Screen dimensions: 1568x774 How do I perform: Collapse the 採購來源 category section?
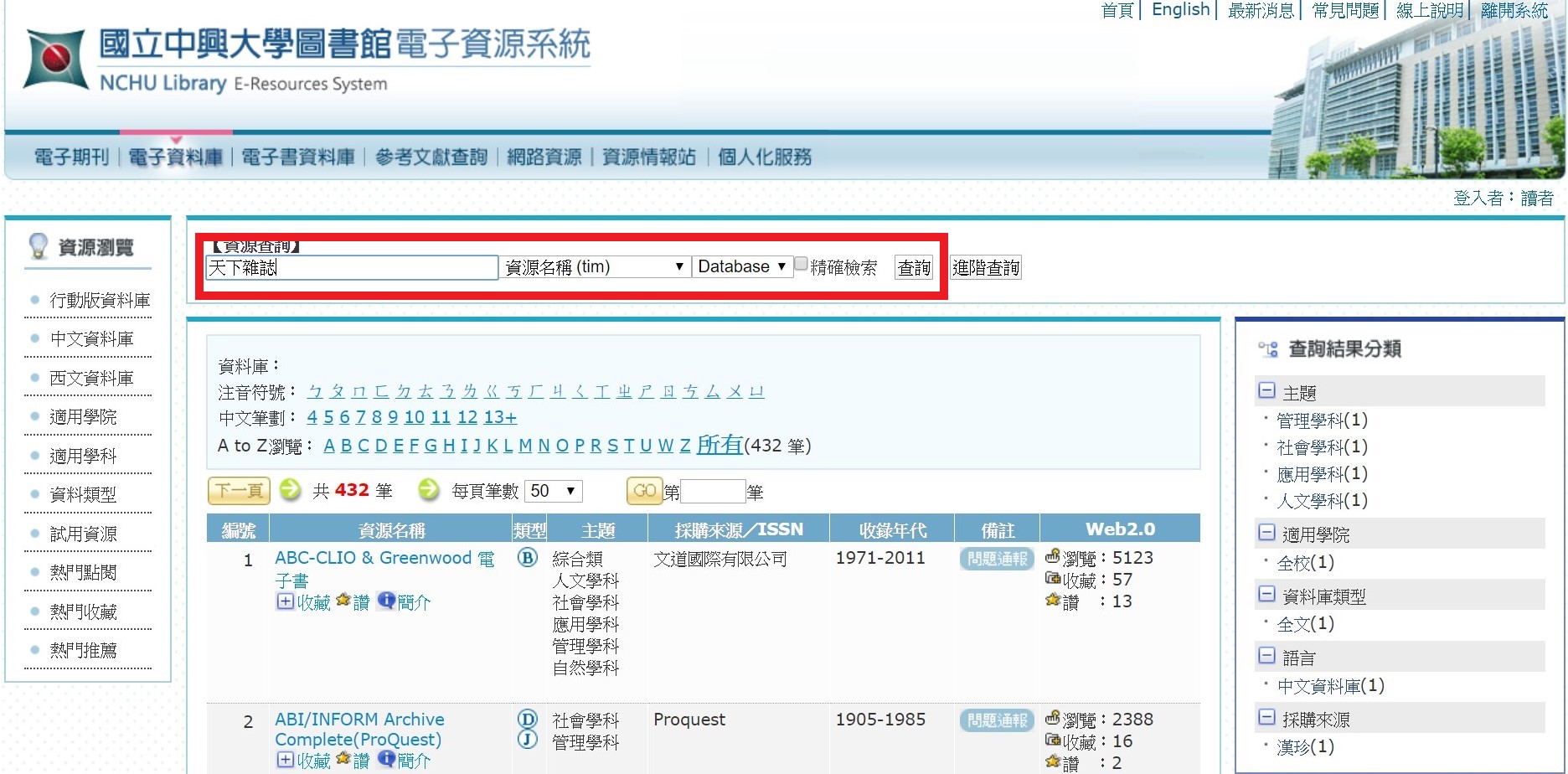point(1266,718)
